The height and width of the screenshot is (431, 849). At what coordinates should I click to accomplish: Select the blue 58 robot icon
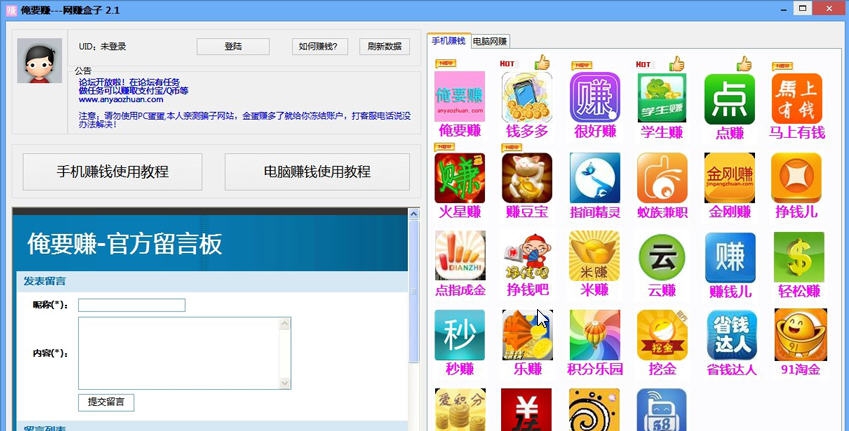tap(662, 409)
